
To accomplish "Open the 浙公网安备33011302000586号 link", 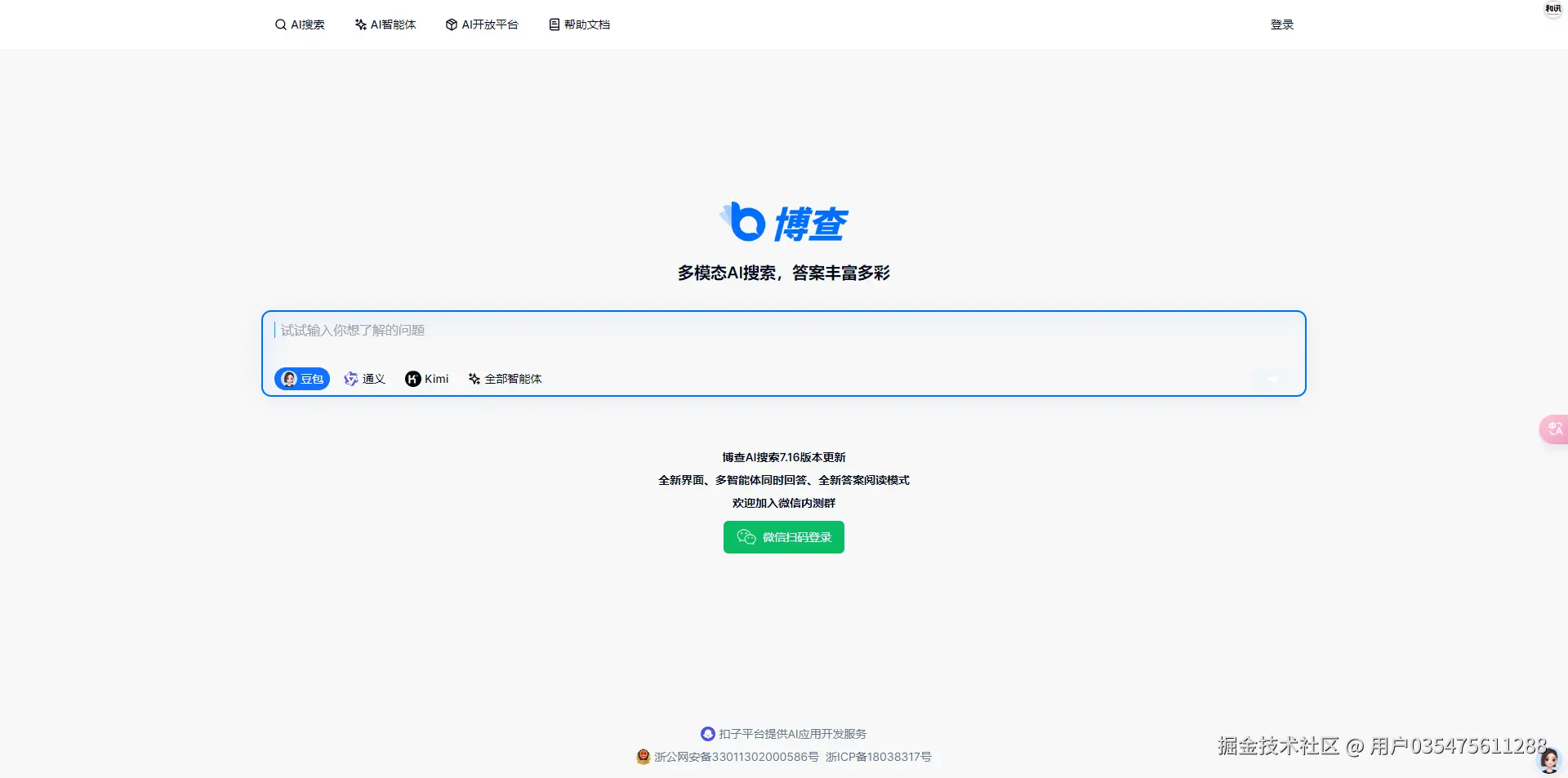I will pos(728,757).
